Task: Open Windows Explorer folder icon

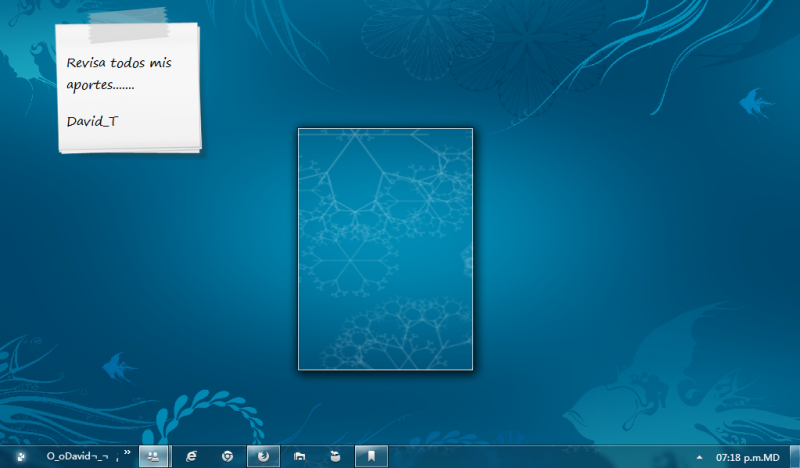Action: [x=299, y=456]
